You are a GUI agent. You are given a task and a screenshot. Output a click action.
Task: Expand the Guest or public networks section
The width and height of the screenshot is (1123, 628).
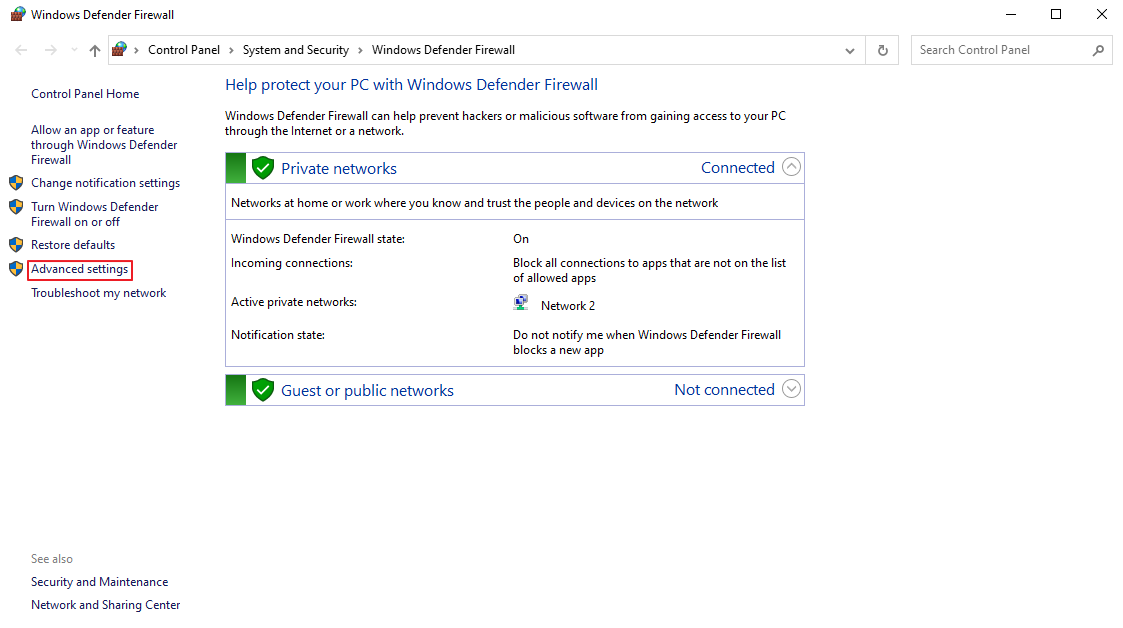791,389
